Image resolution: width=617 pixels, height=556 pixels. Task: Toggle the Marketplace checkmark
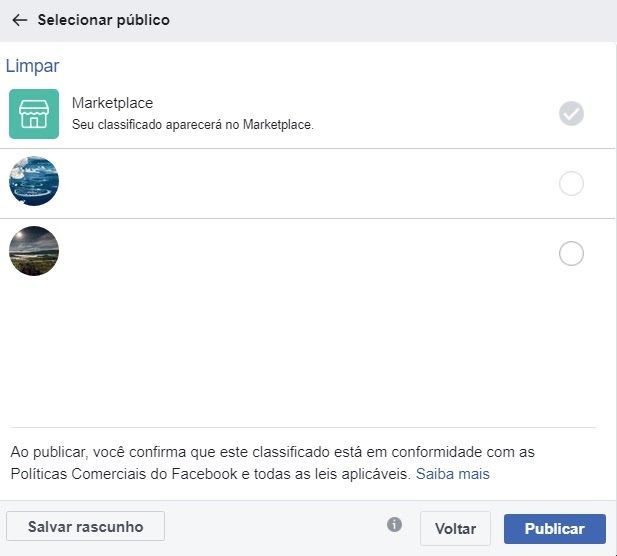coord(571,114)
